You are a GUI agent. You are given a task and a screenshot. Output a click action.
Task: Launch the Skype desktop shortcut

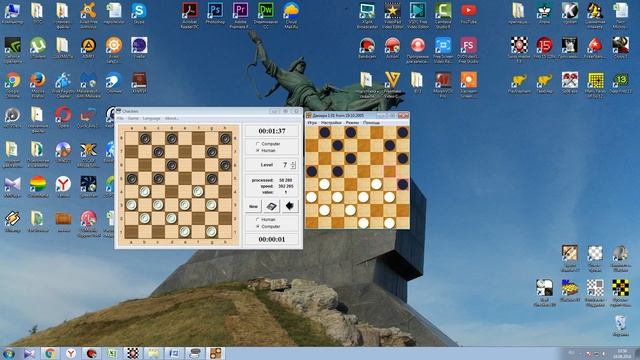point(139,13)
